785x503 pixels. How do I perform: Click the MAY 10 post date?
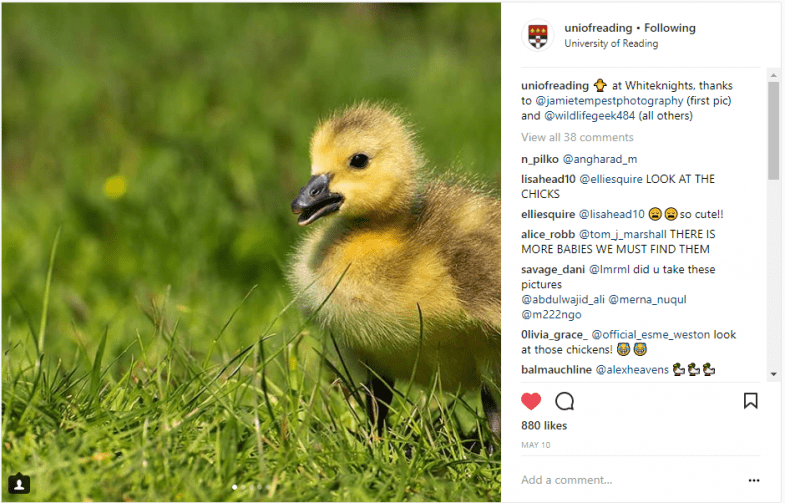(x=535, y=445)
